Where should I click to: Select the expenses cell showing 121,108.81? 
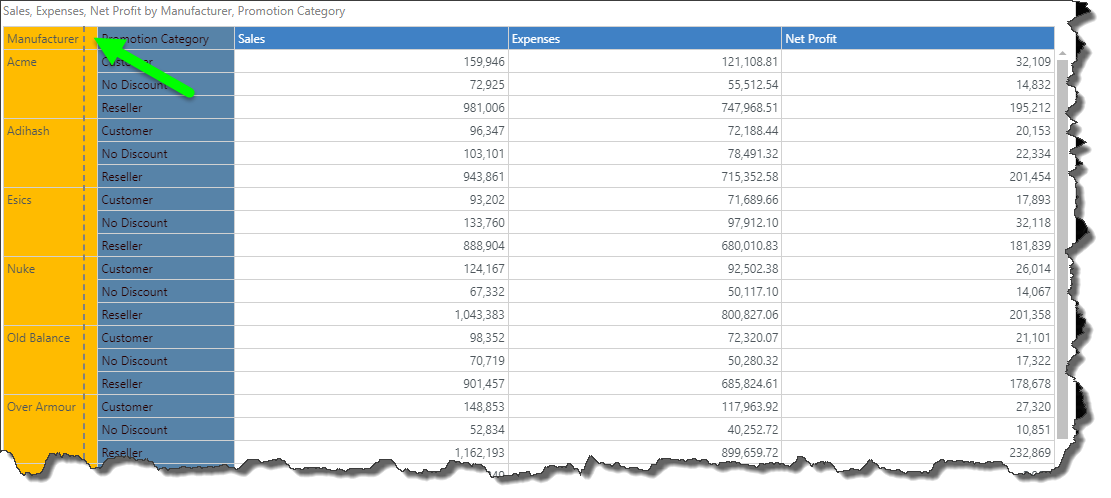644,62
